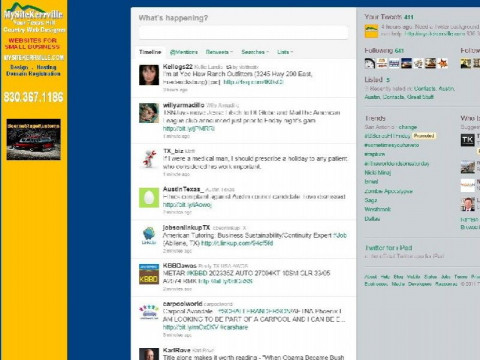This screenshot has height=360, width=480.
Task: Open linkup link in jobsonlinkupTX tweet
Action: click(237, 243)
